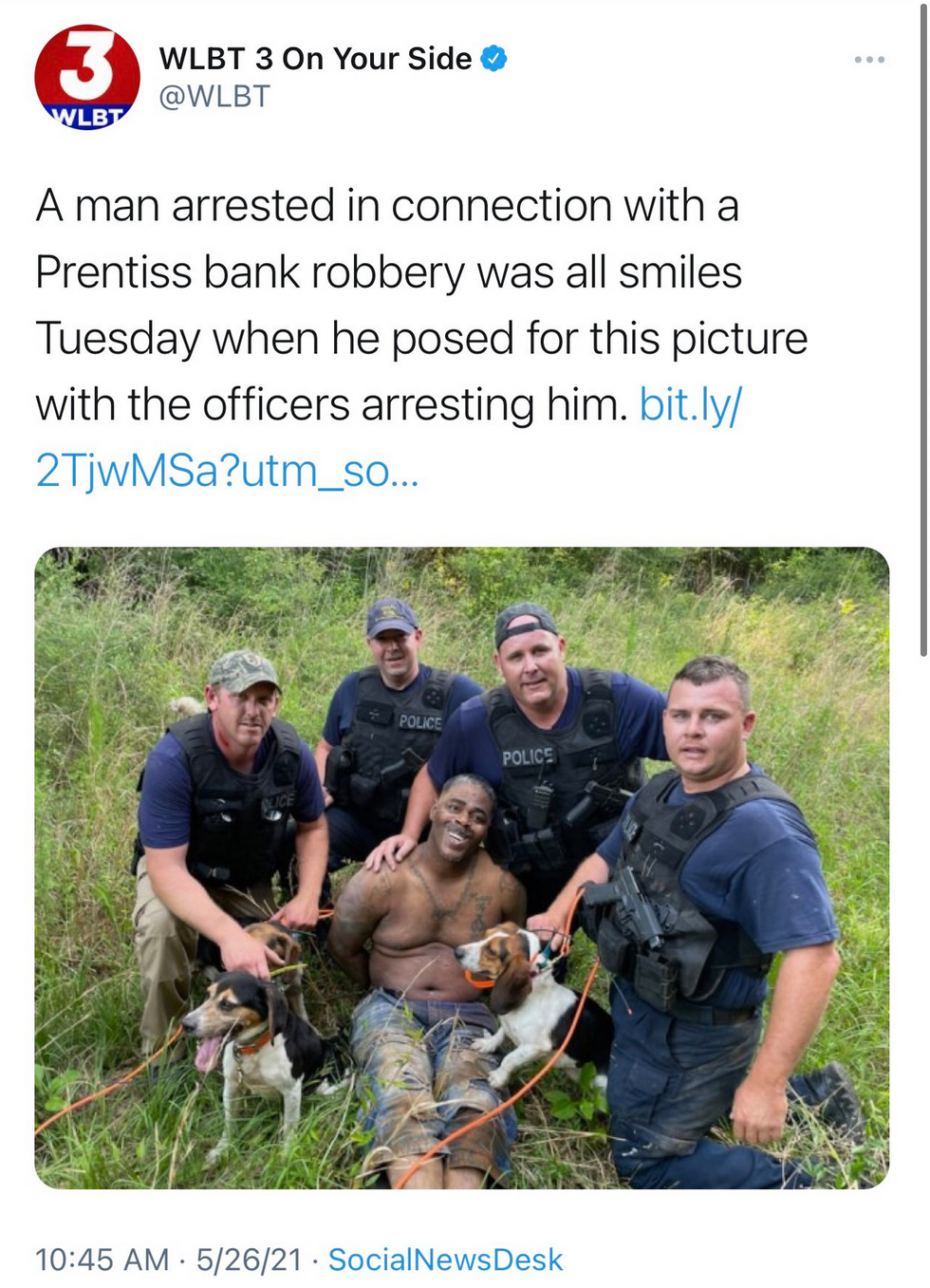
Task: Click the 2TjwMSa?utm_so… link text
Action: pos(226,471)
